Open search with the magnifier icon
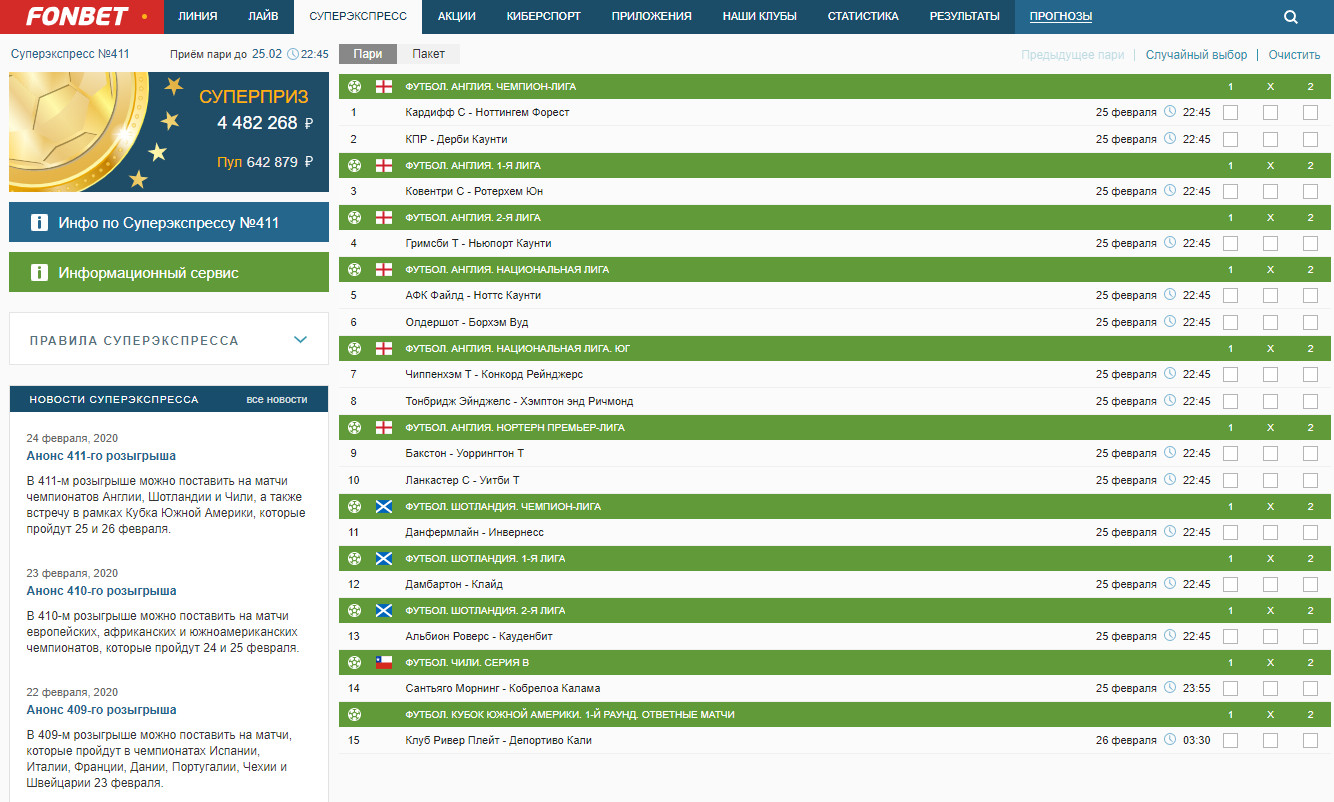Viewport: 1334px width, 802px height. coord(1291,17)
